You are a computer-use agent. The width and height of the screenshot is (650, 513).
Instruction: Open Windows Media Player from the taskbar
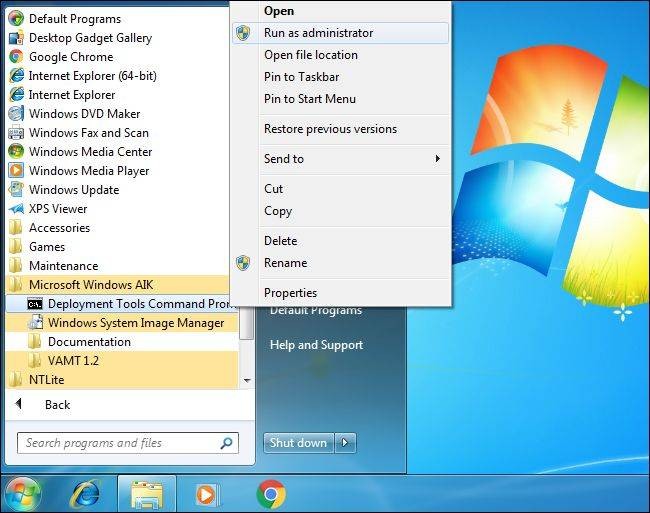207,494
